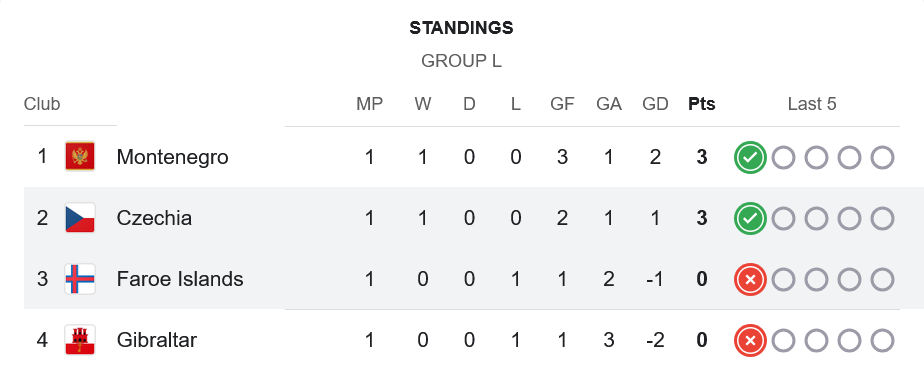This screenshot has height=387, width=924.
Task: Click the Last 5 column header
Action: (812, 104)
